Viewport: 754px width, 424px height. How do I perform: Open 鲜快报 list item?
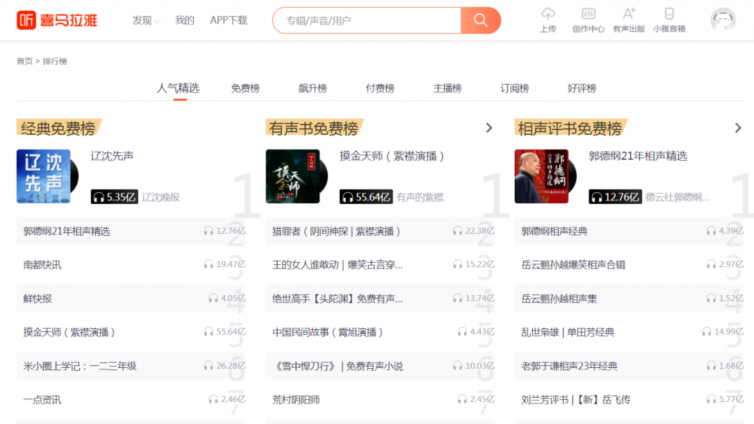click(x=38, y=299)
